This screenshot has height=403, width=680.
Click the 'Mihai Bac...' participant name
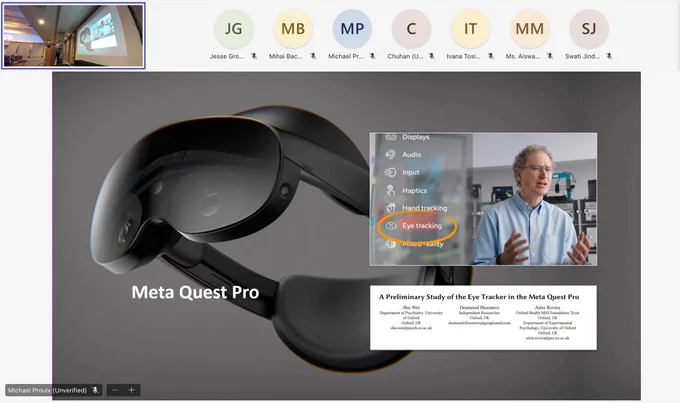click(285, 56)
